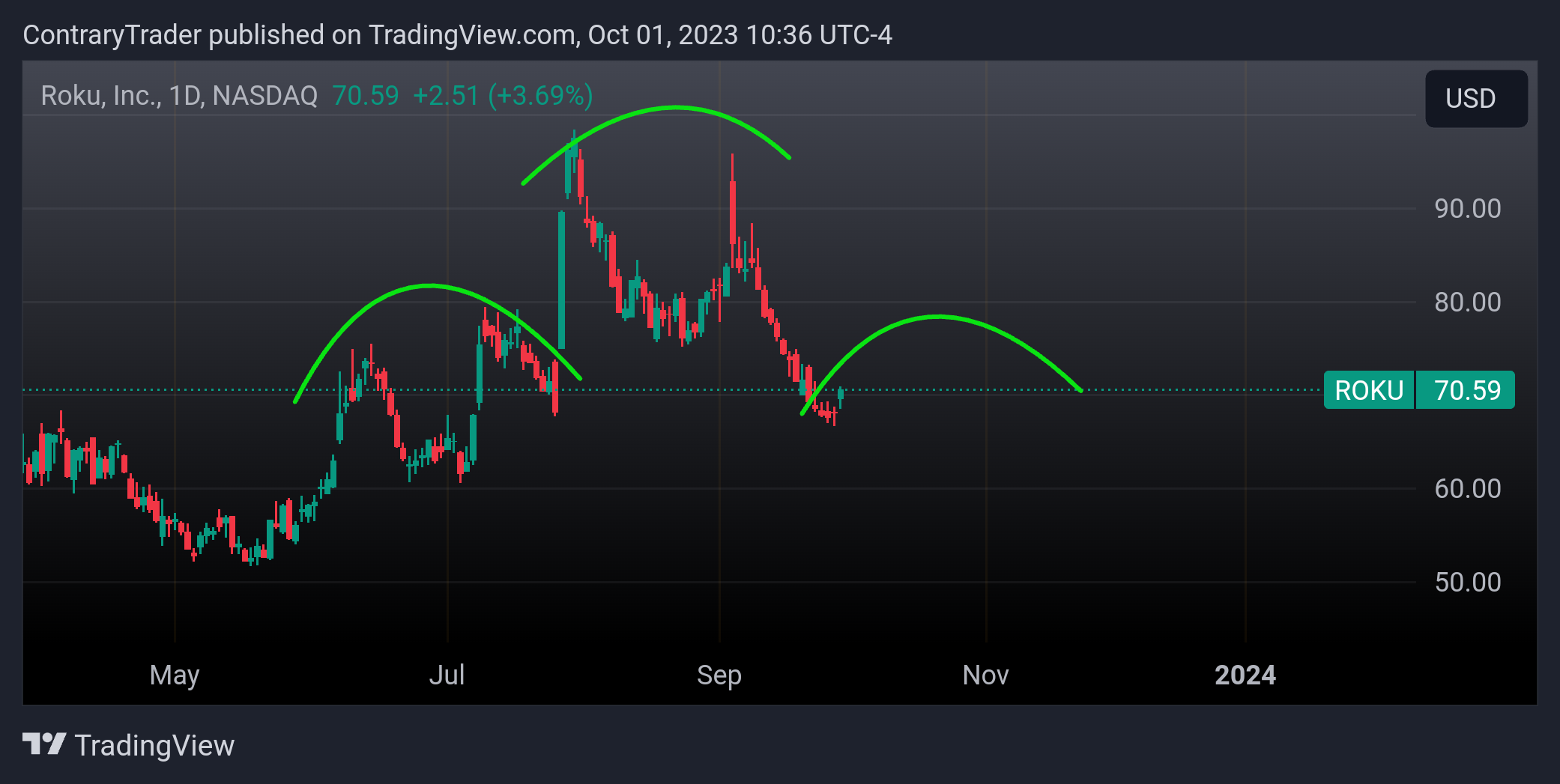The image size is (1560, 784).
Task: Click the ContraryTrader published header text
Action: pos(457,35)
